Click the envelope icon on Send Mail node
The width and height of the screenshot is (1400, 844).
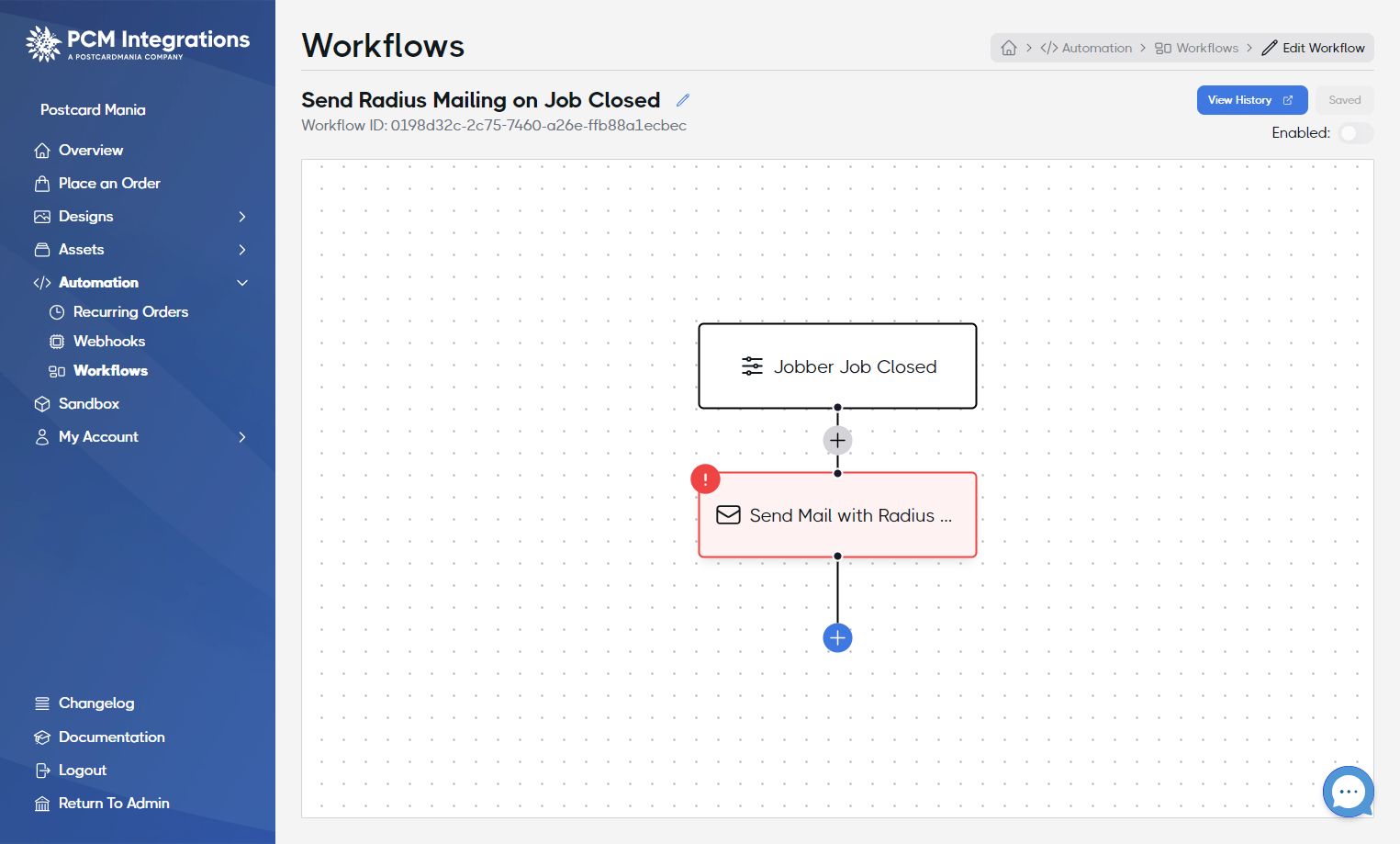tap(728, 515)
